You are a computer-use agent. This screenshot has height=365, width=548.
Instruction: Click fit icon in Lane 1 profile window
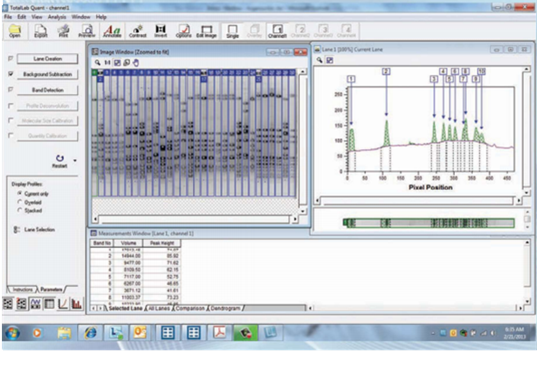(x=330, y=60)
